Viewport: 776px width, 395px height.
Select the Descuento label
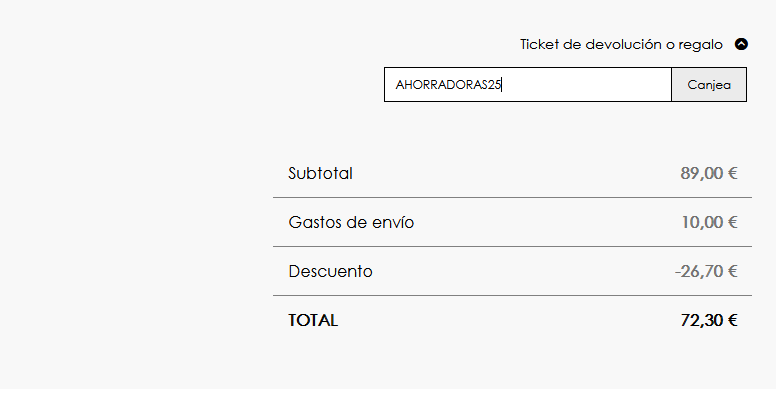(330, 271)
